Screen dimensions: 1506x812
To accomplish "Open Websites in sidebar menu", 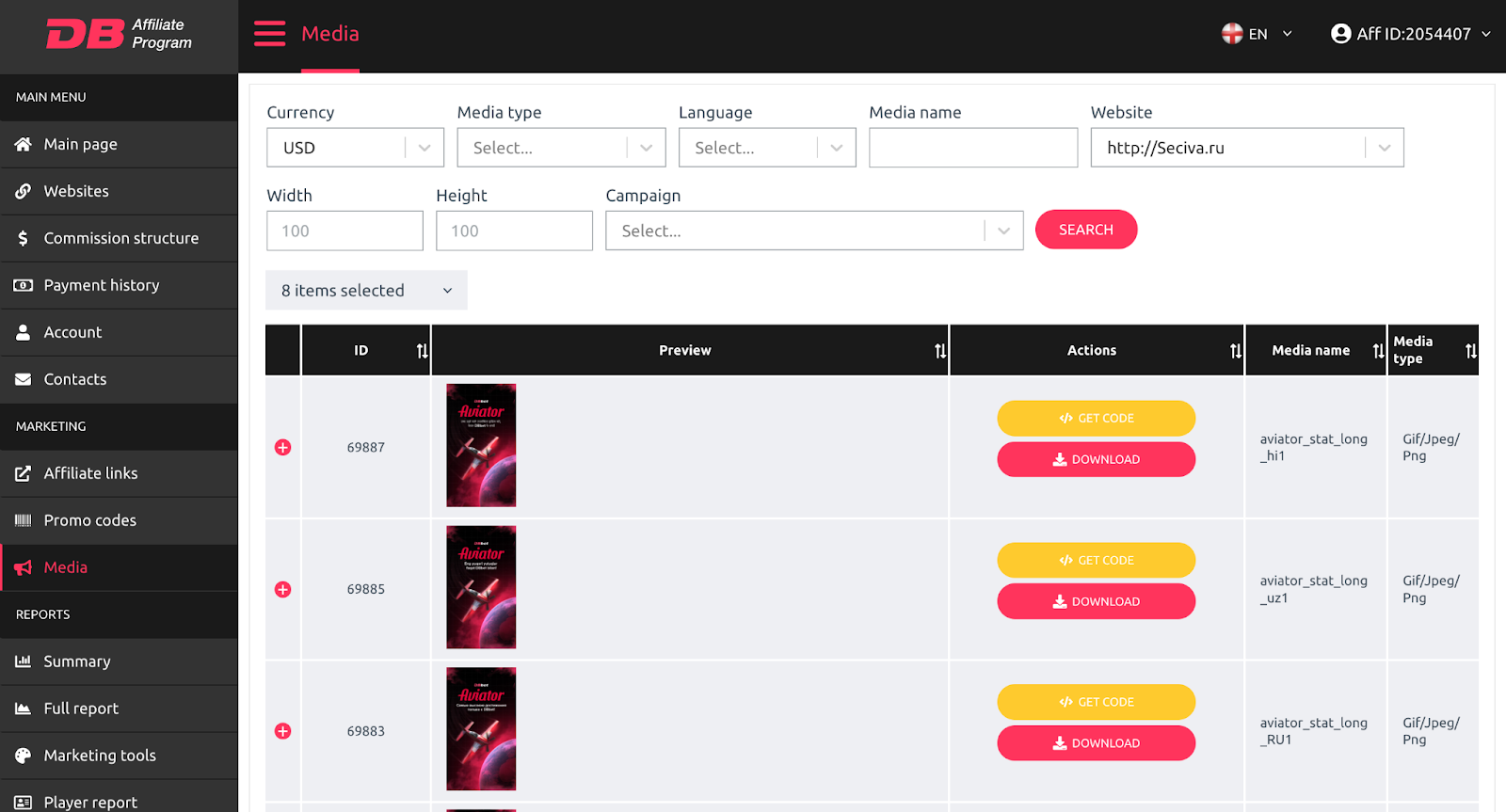I will point(119,191).
